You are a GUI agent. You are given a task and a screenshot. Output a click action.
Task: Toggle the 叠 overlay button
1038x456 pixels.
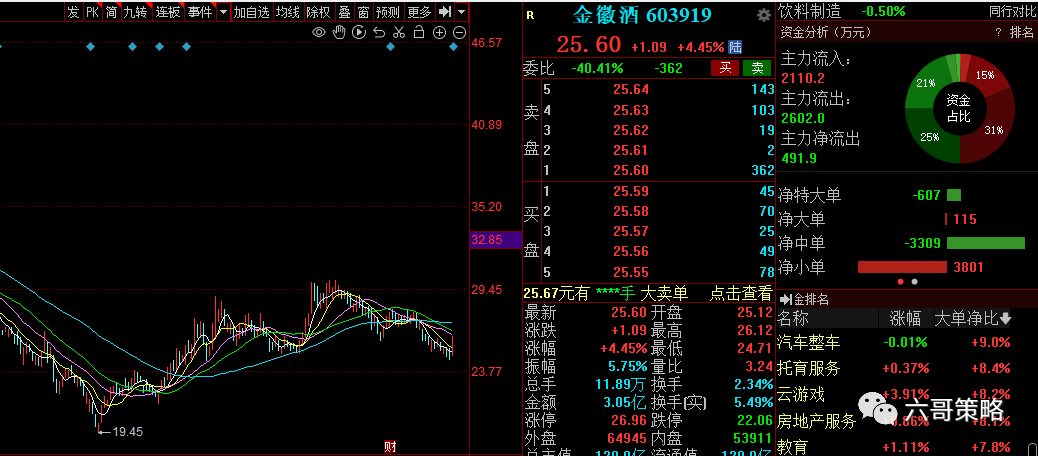pyautogui.click(x=344, y=12)
